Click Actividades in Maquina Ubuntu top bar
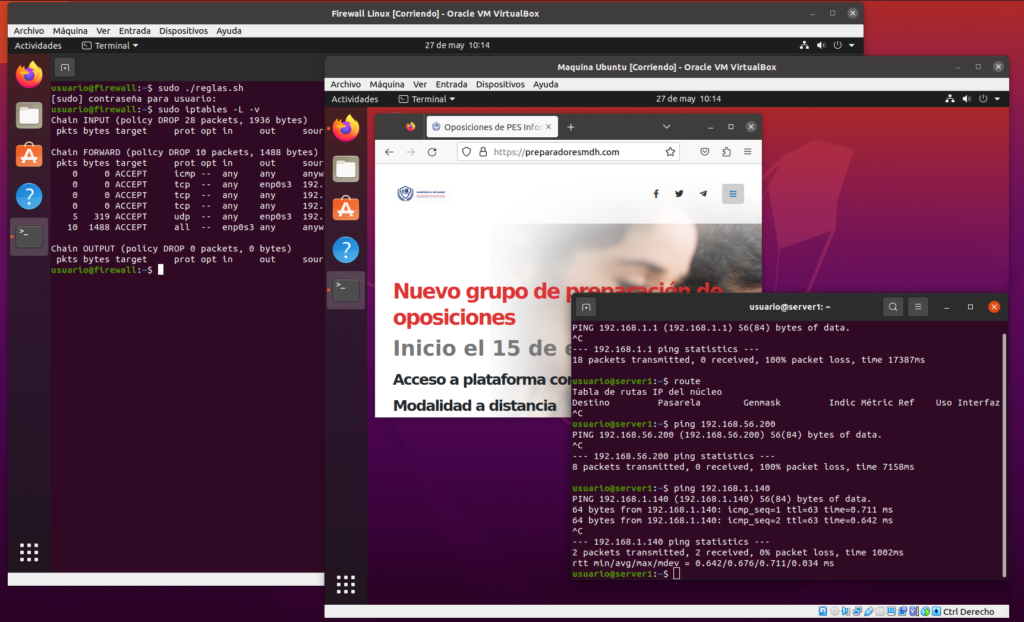This screenshot has height=622, width=1024. click(x=355, y=99)
